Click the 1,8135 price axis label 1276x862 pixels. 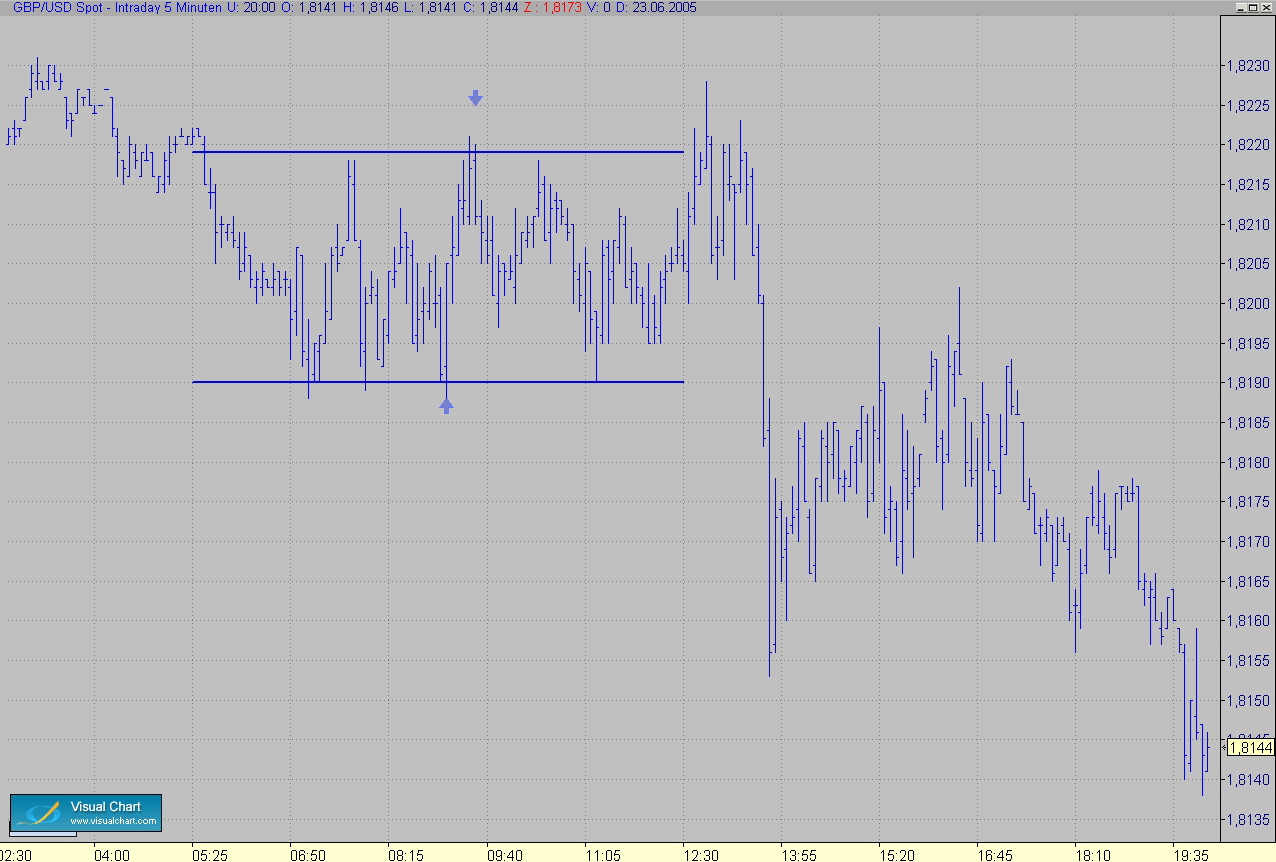tap(1247, 819)
